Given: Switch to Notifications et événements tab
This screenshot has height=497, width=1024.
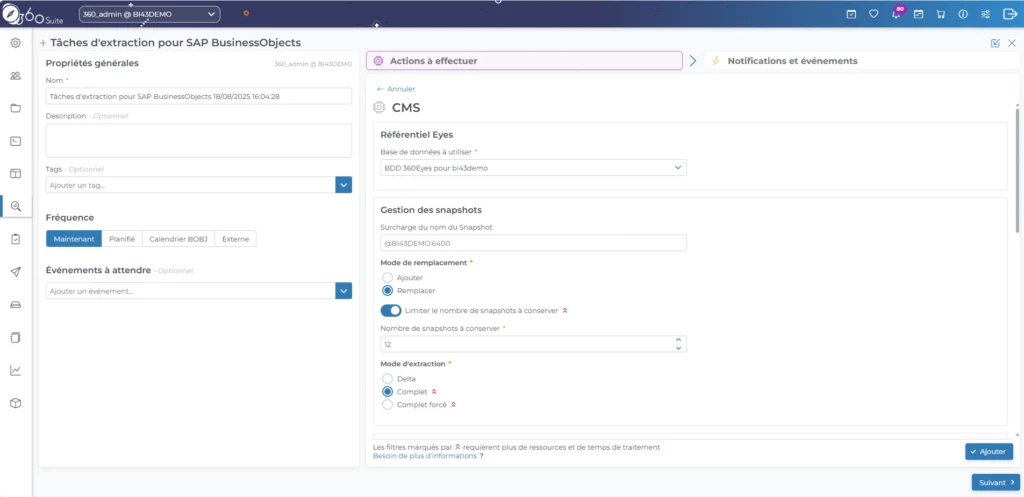Looking at the screenshot, I should click(792, 61).
